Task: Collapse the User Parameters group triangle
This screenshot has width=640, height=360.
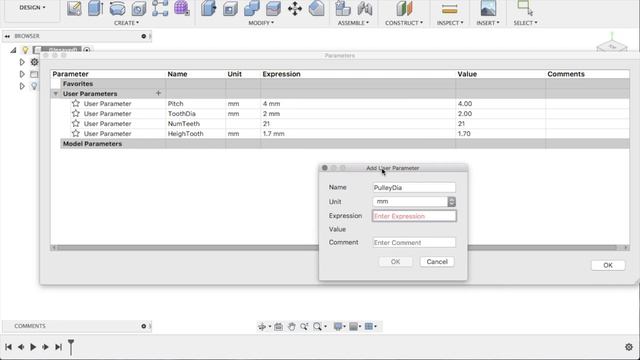Action: [x=56, y=94]
